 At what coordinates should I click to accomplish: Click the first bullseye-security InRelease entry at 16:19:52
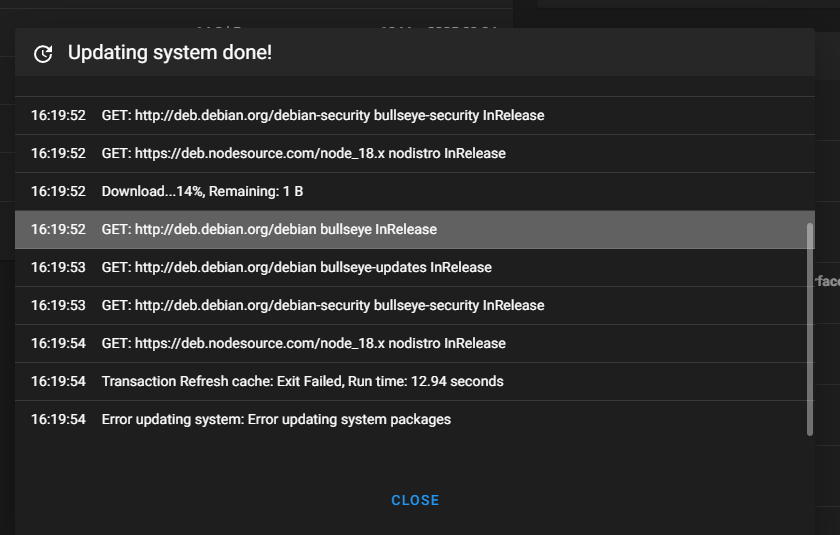tap(415, 115)
